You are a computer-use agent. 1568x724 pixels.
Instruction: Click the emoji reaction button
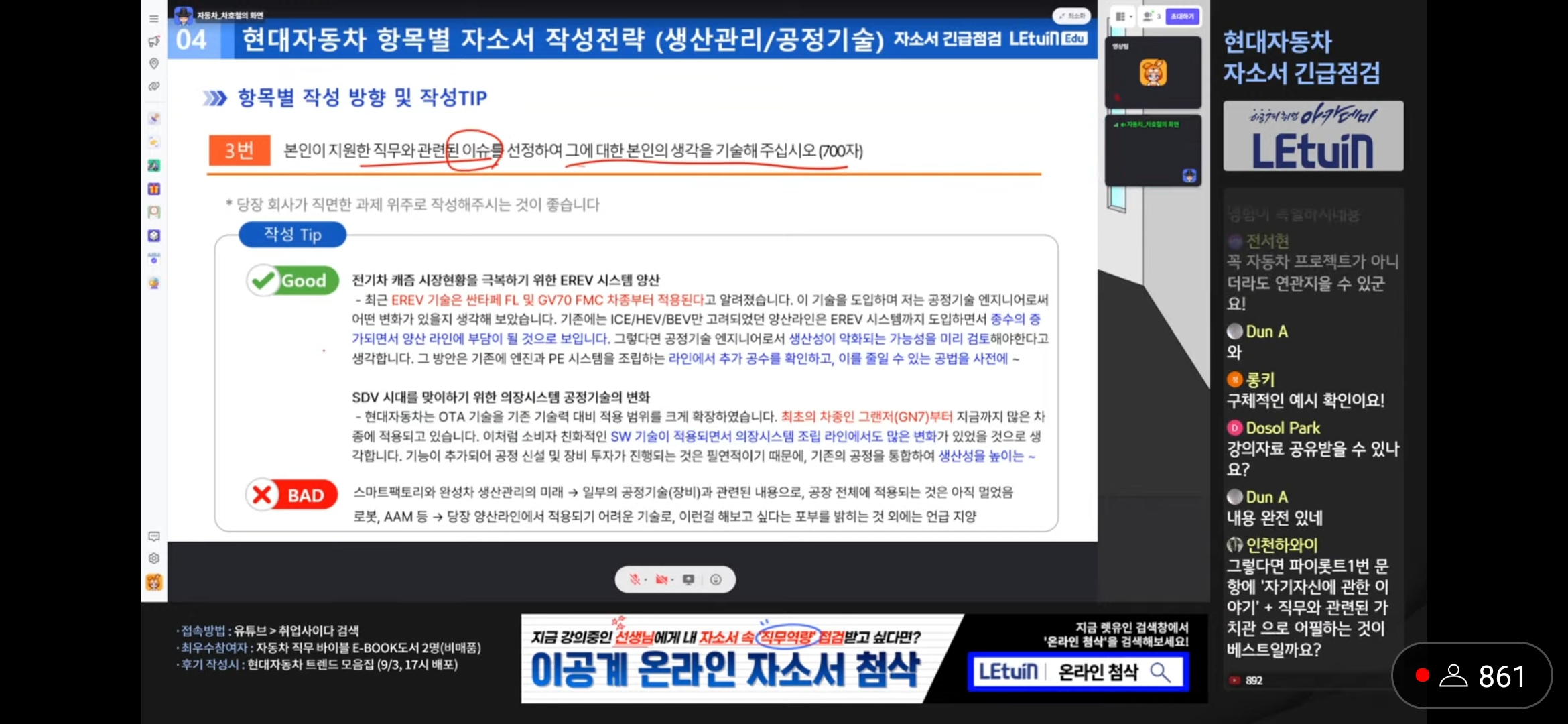coord(716,580)
